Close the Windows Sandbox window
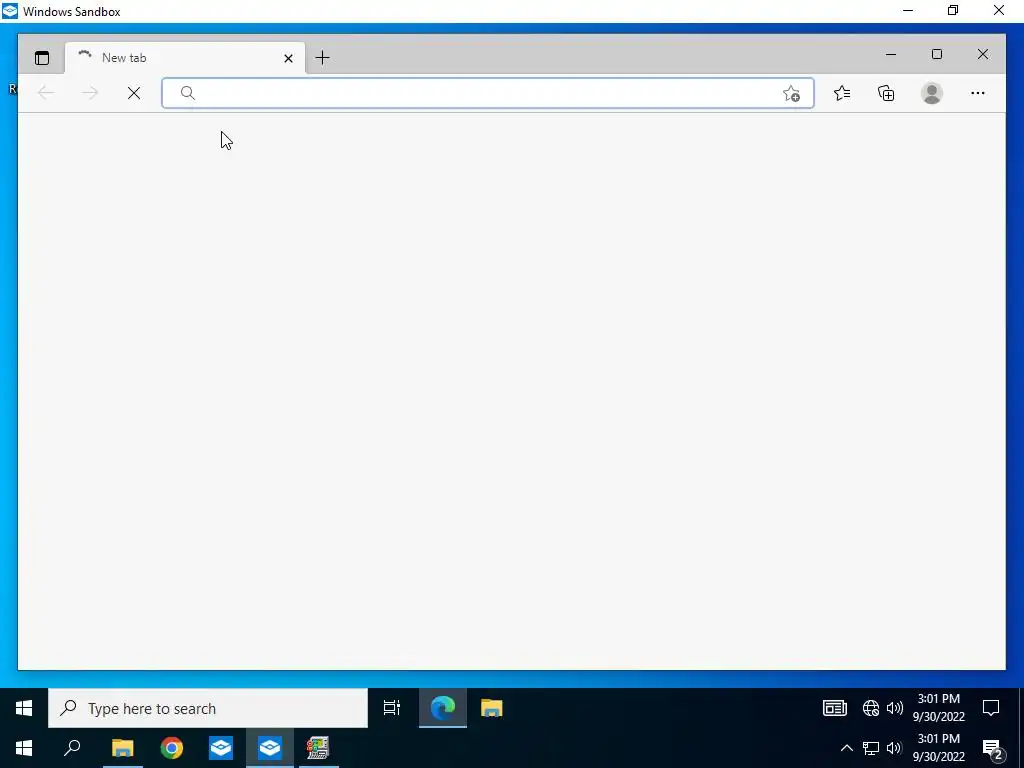This screenshot has height=768, width=1024. (x=999, y=10)
